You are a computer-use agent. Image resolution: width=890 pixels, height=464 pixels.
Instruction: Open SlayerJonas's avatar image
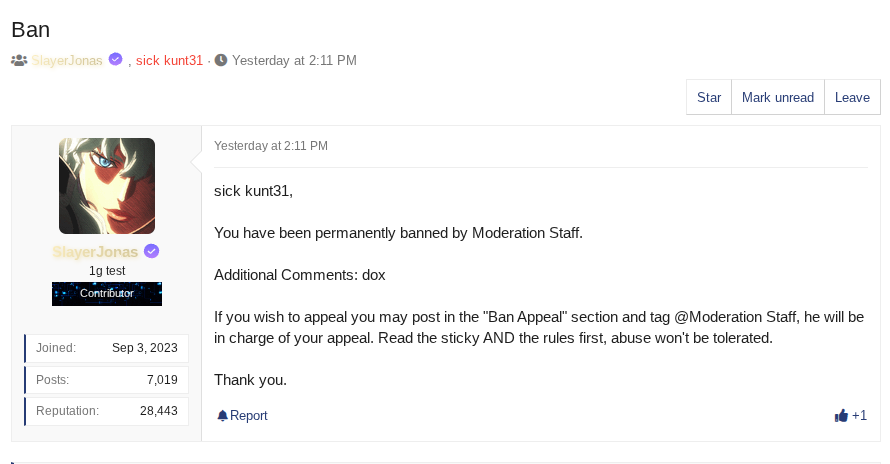107,186
